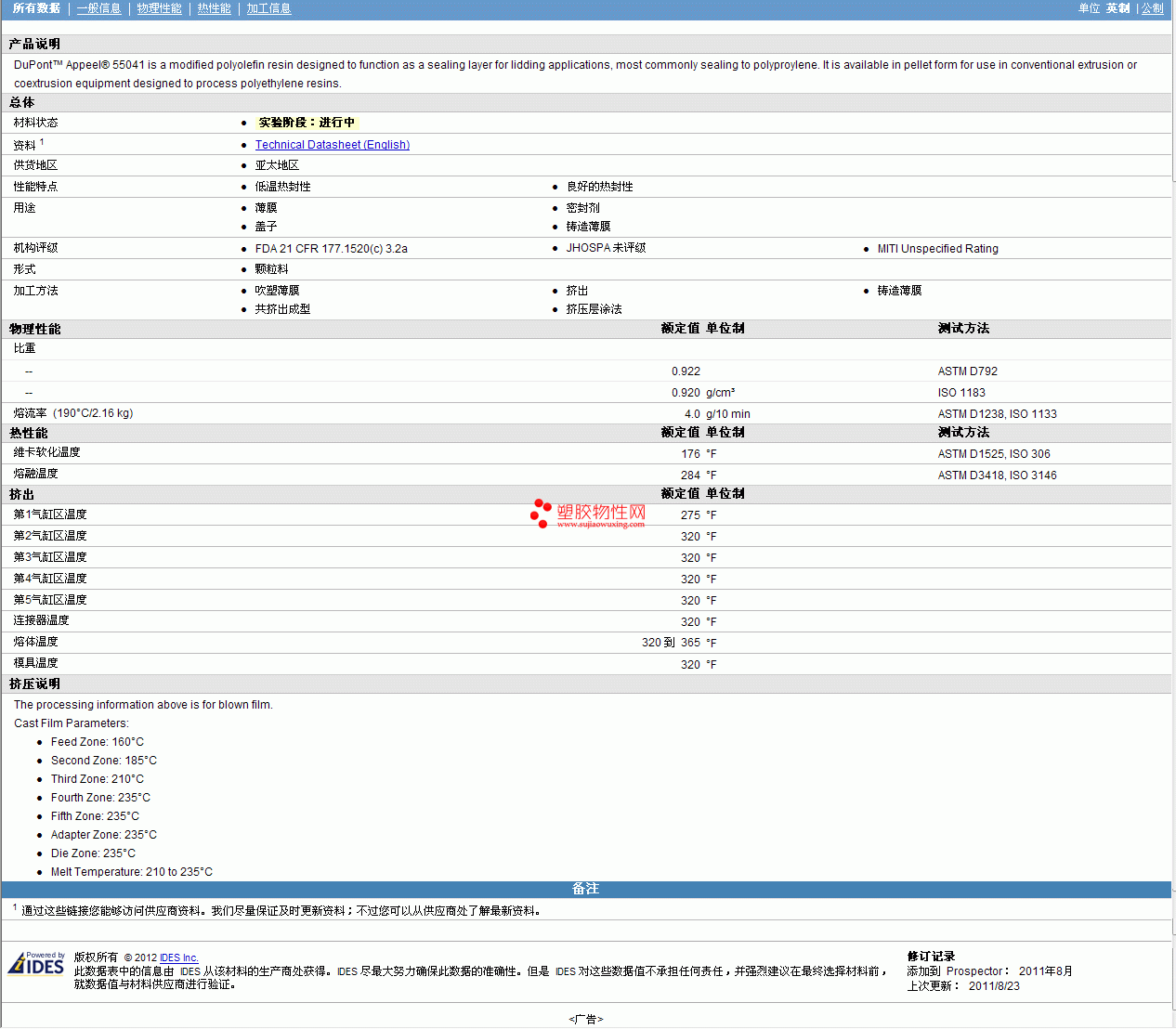This screenshot has width=1176, height=1029.
Task: Select 英制 units option
Action: click(1117, 8)
